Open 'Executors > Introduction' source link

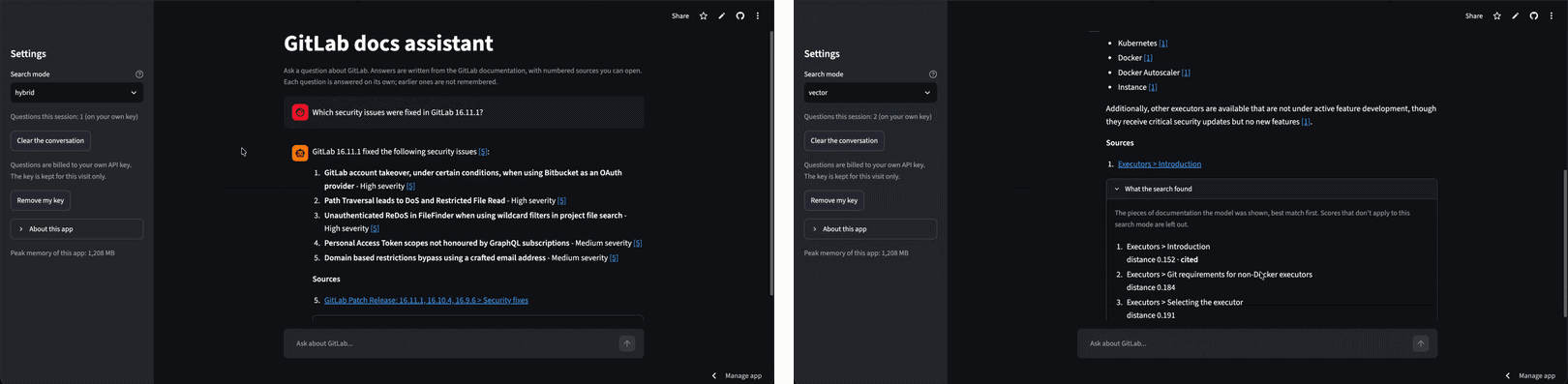1160,164
